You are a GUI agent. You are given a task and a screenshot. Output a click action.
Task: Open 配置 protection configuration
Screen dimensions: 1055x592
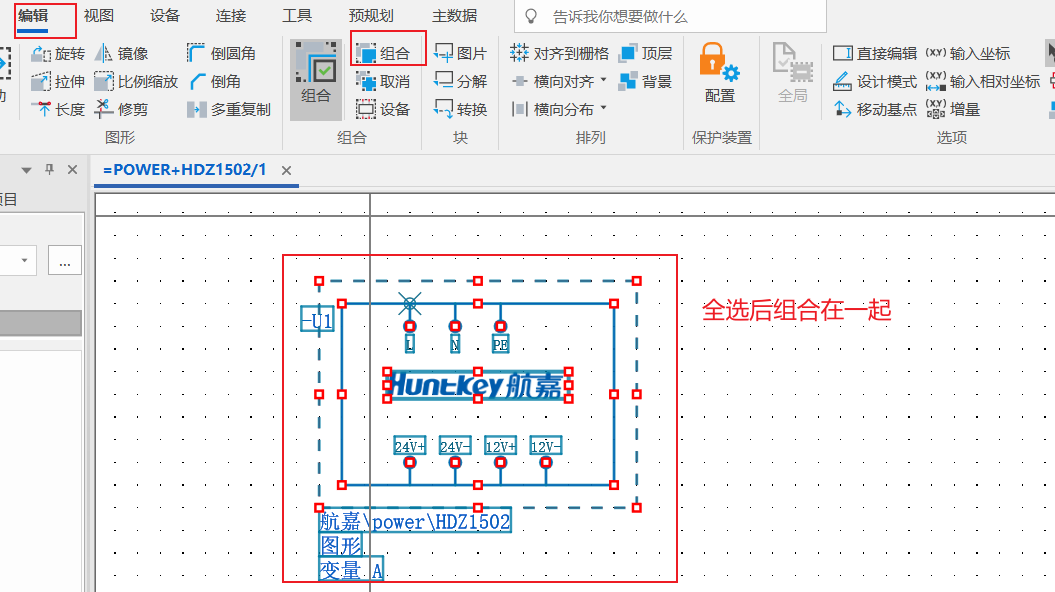(x=720, y=73)
